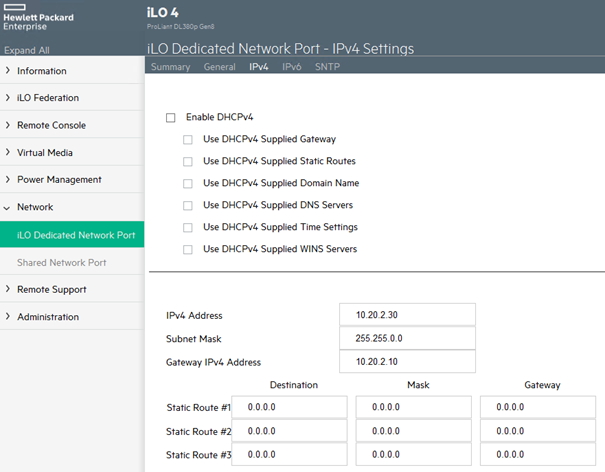The image size is (605, 472).
Task: Click Static Route #2 Gateway field
Action: [538, 431]
